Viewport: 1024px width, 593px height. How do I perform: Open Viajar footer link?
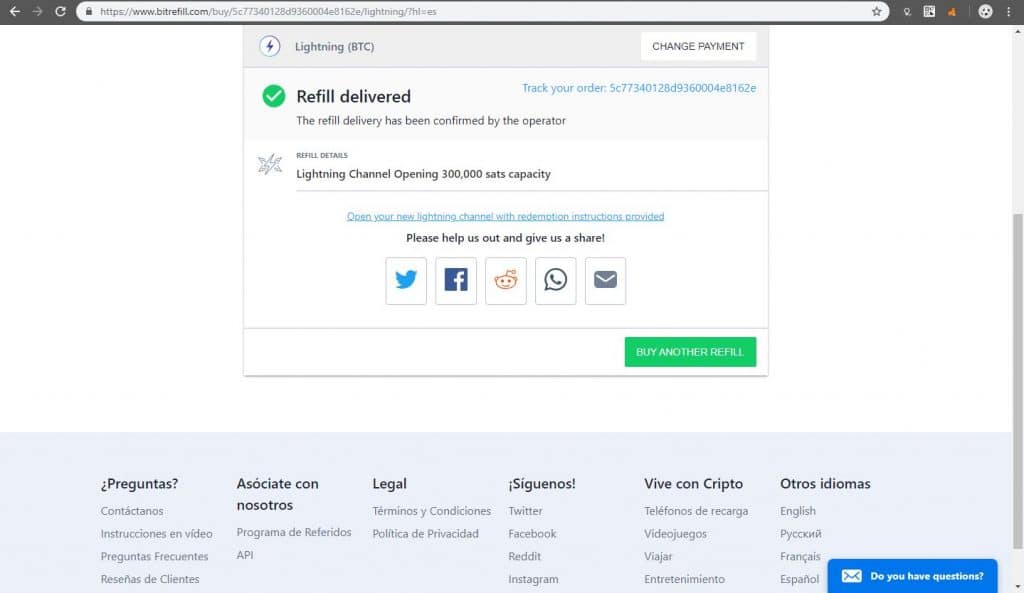coord(658,556)
